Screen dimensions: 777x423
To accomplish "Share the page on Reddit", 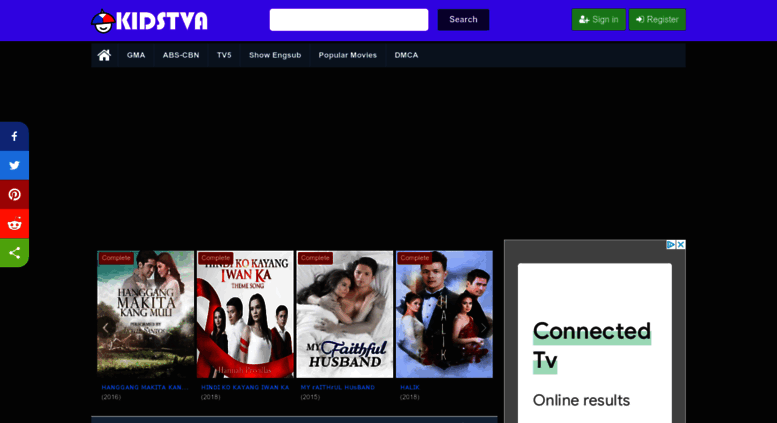I will pyautogui.click(x=14, y=223).
